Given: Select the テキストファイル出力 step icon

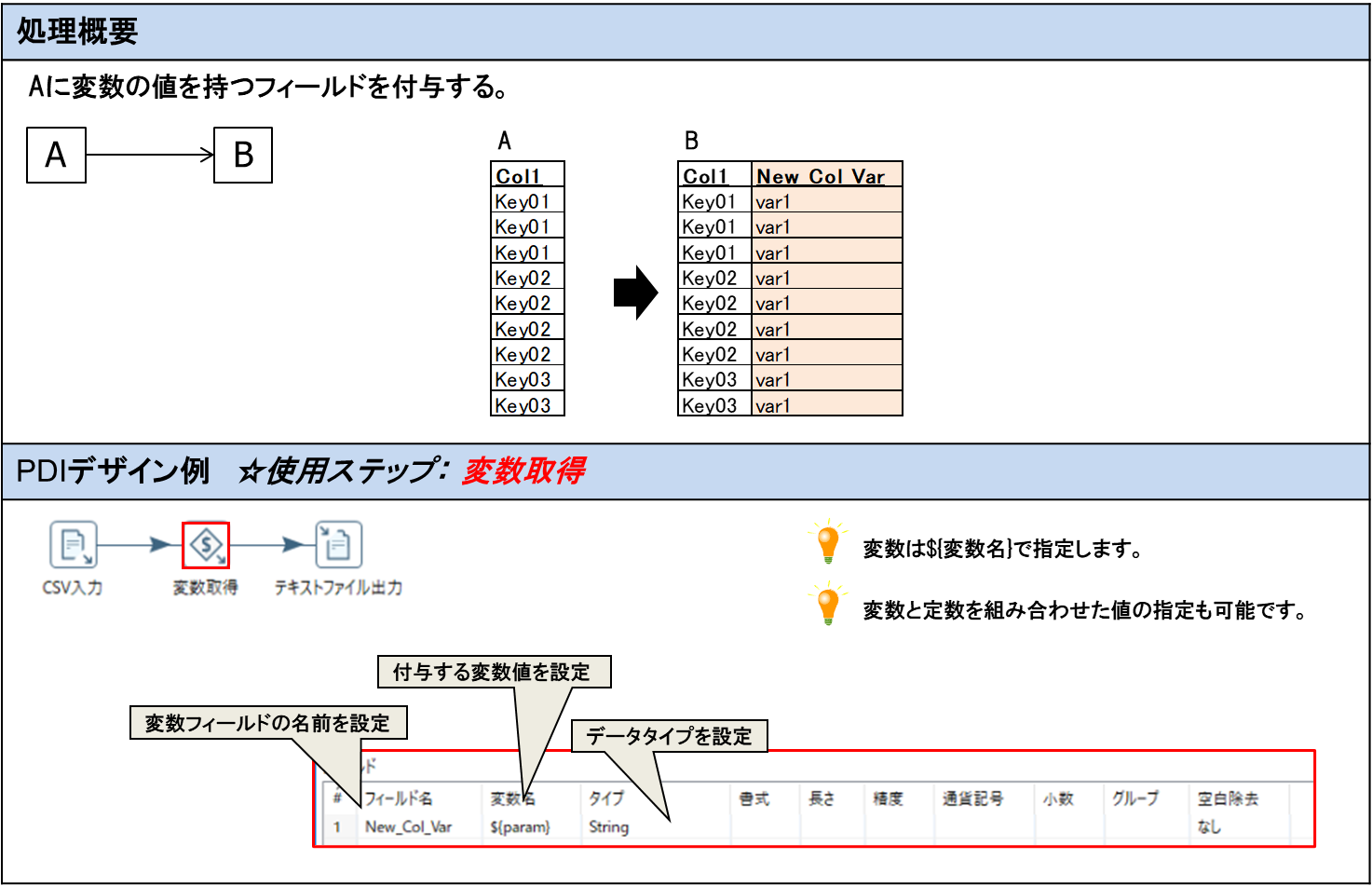Looking at the screenshot, I should (x=338, y=544).
